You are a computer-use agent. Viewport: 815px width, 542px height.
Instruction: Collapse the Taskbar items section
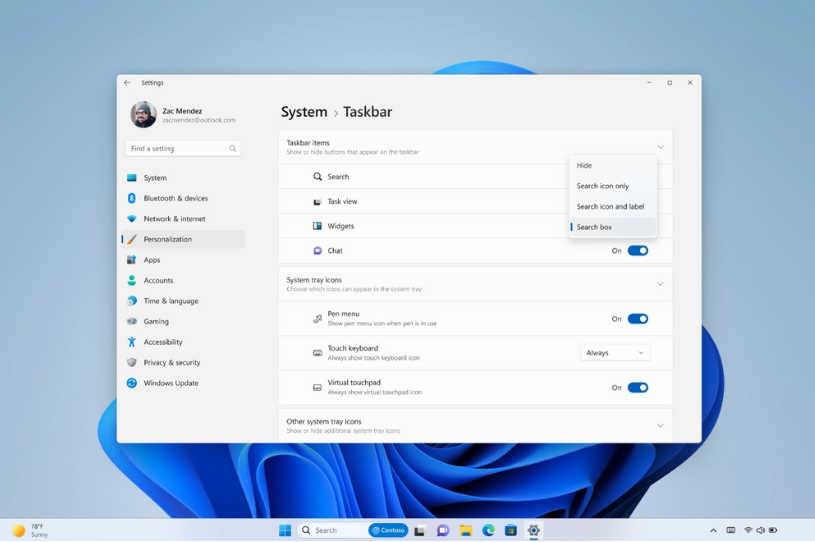(660, 147)
